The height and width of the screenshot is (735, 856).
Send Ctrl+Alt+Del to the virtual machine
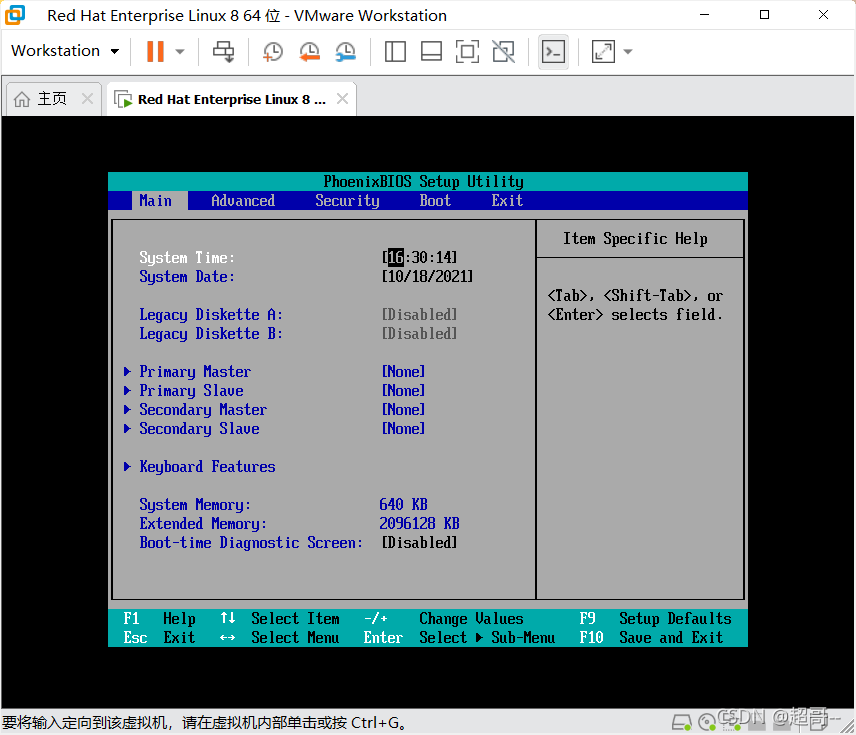[223, 51]
